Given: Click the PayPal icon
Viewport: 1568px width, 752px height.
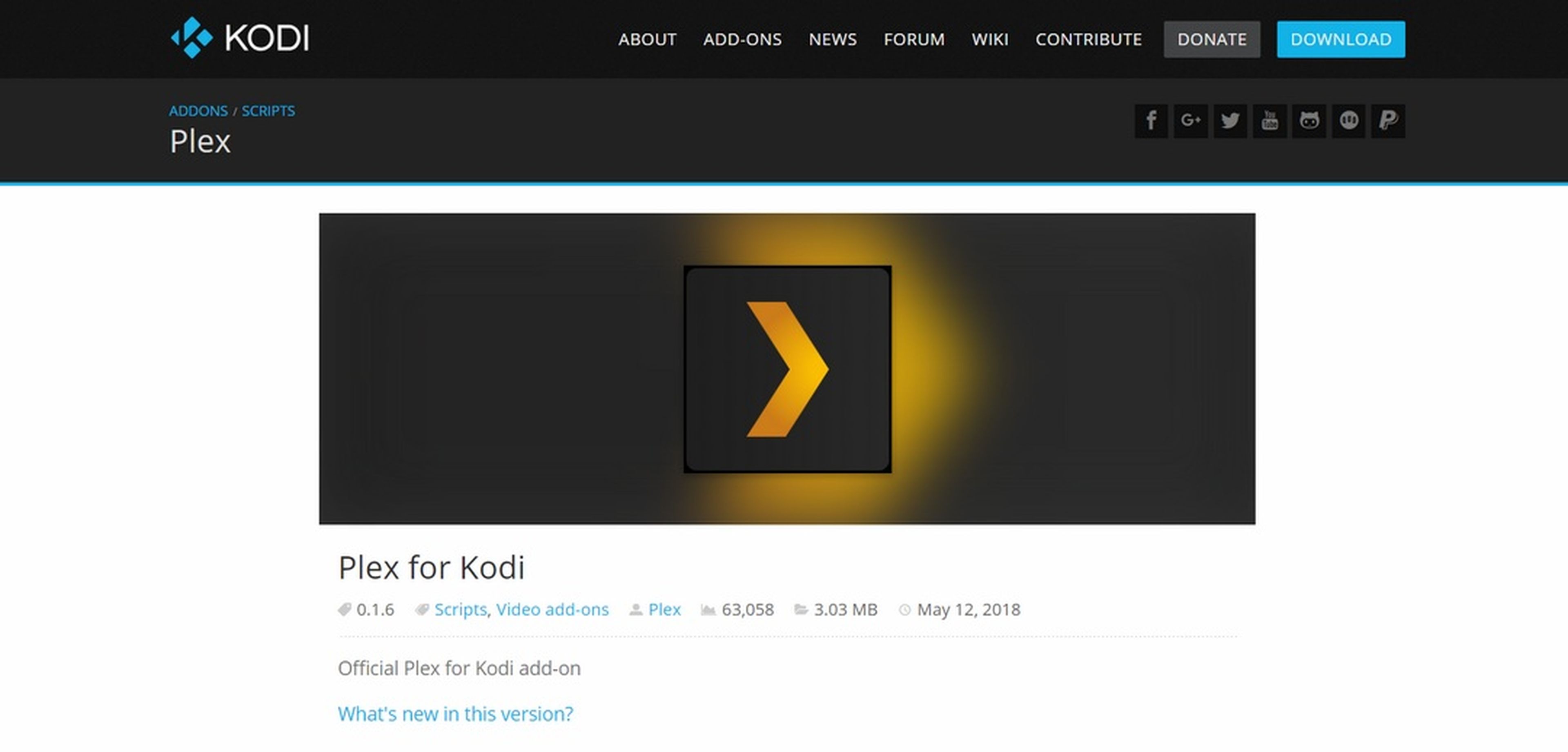Looking at the screenshot, I should click(1388, 121).
